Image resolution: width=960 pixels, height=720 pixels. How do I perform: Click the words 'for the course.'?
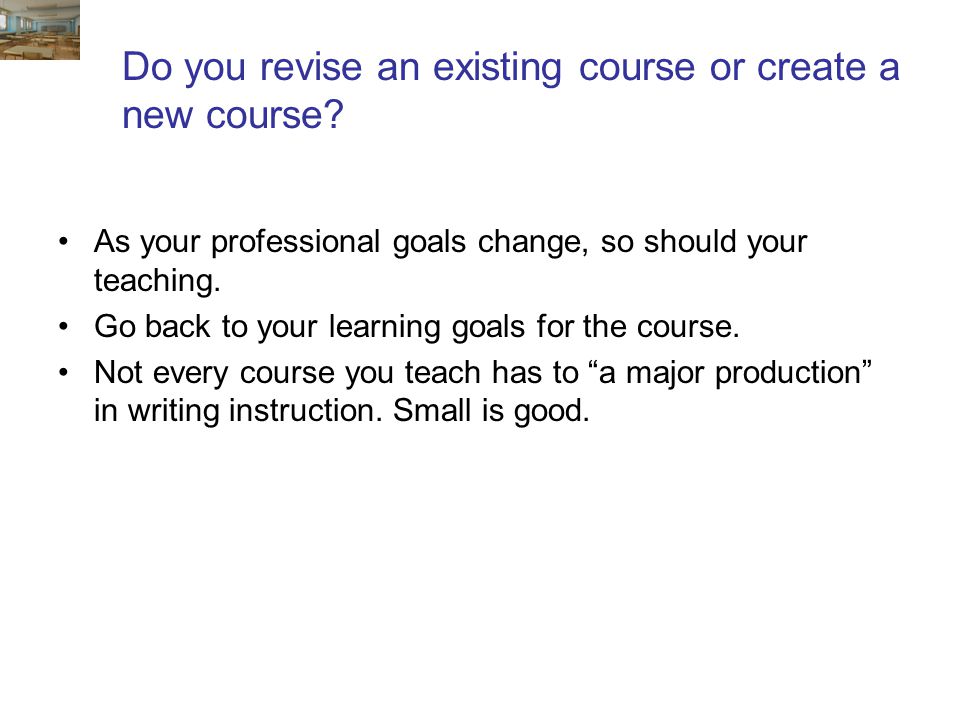point(638,326)
